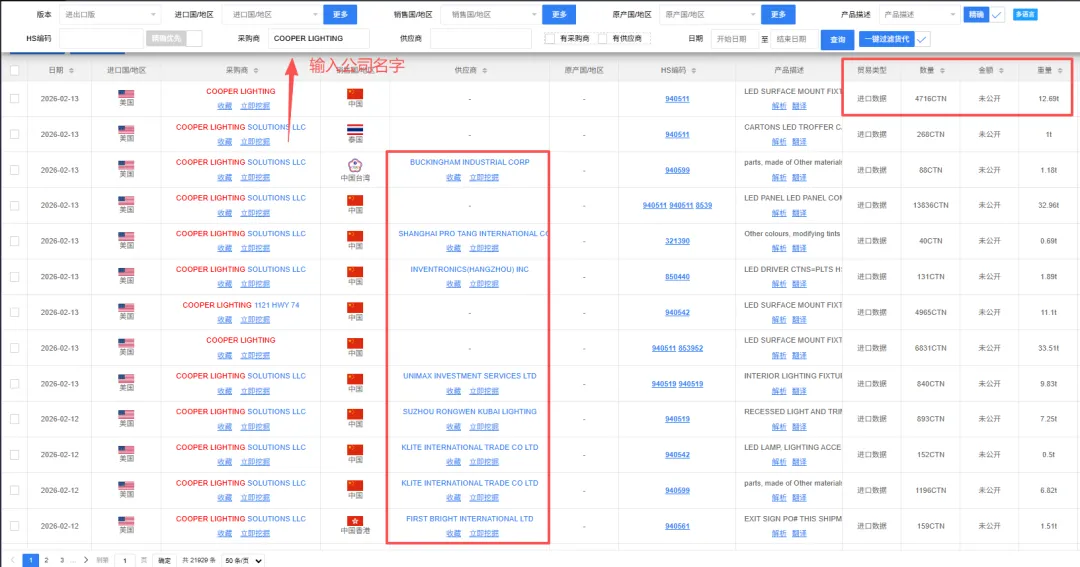Viewport: 1080px width, 567px height.
Task: Open the 销售国/地区 dropdown
Action: point(491,14)
